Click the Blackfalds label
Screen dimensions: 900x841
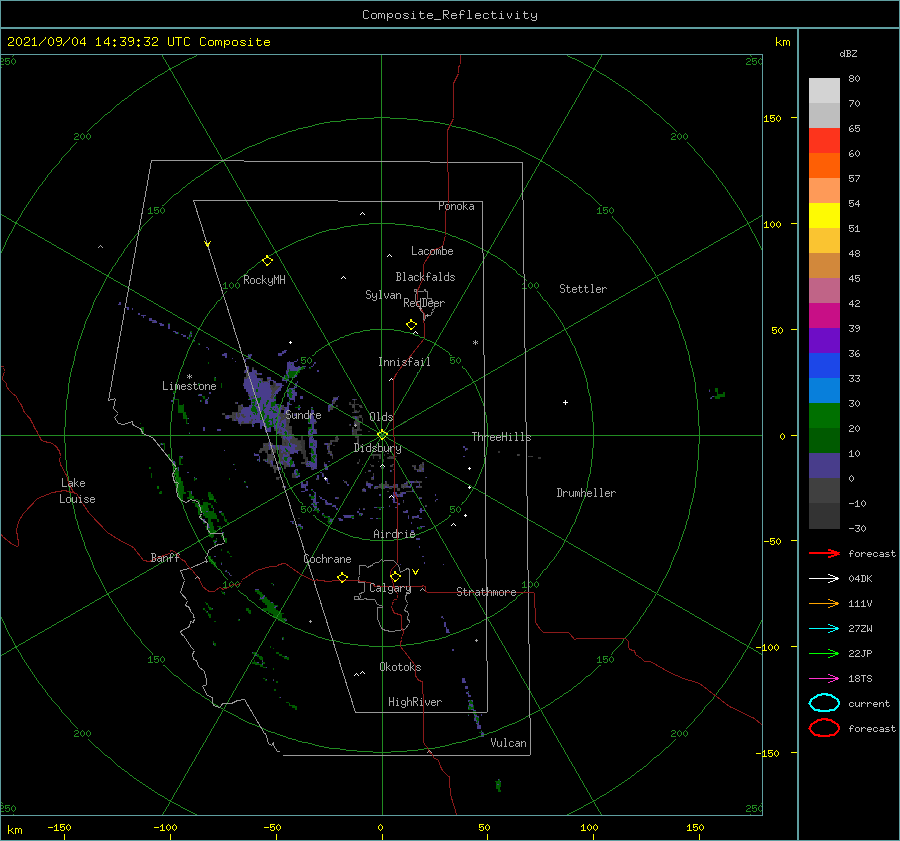[x=425, y=277]
